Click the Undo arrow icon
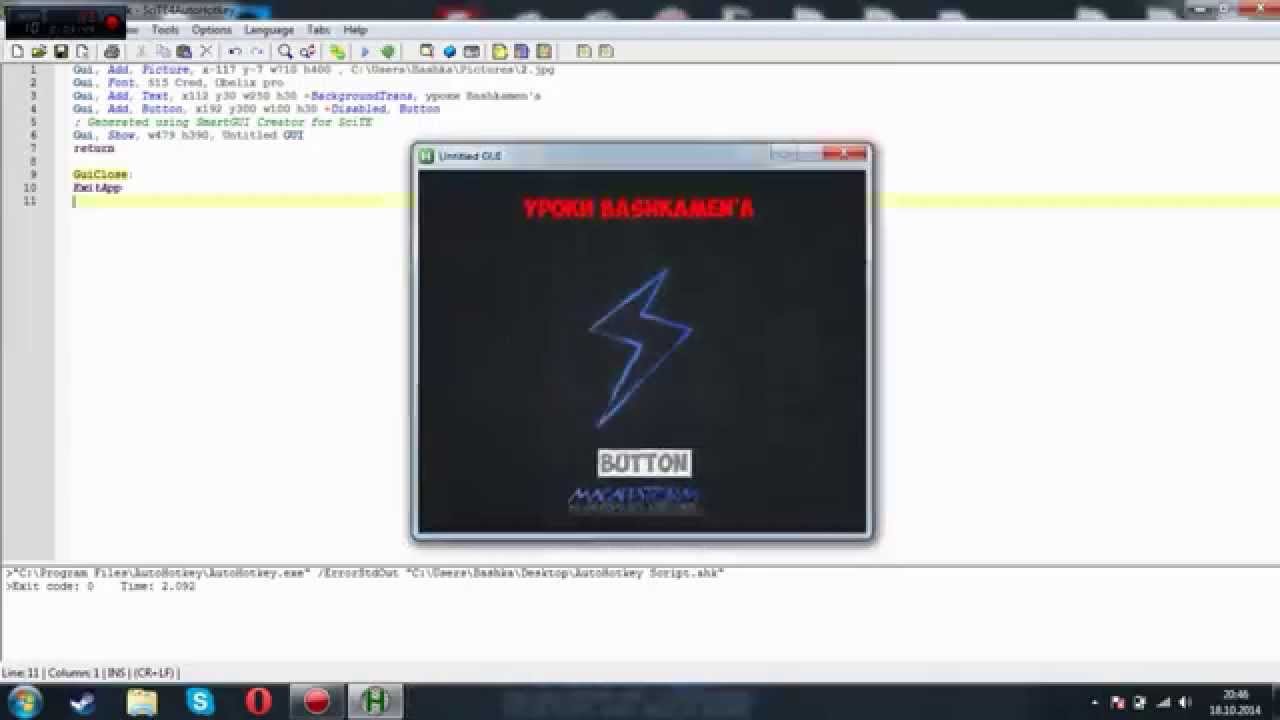 click(235, 51)
